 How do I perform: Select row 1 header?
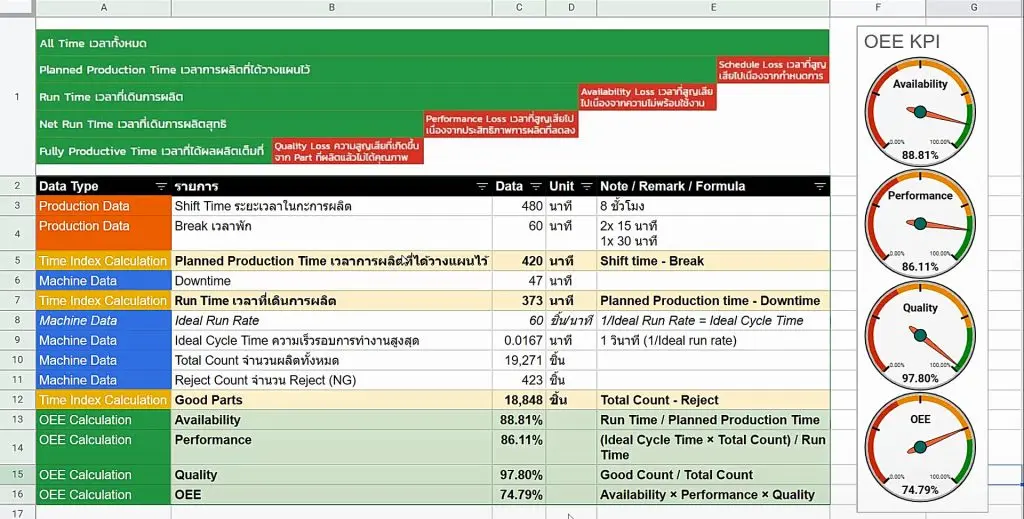click(18, 97)
